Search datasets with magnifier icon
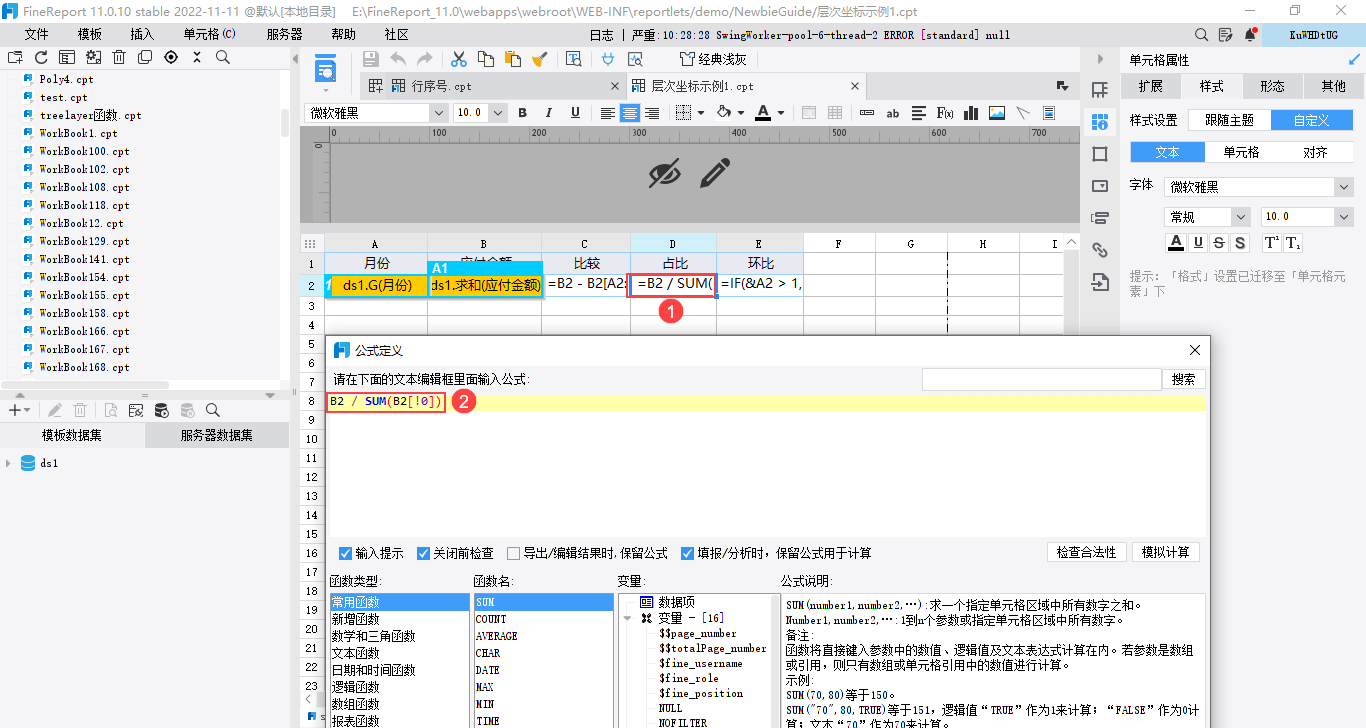The image size is (1366, 728). pyautogui.click(x=212, y=410)
